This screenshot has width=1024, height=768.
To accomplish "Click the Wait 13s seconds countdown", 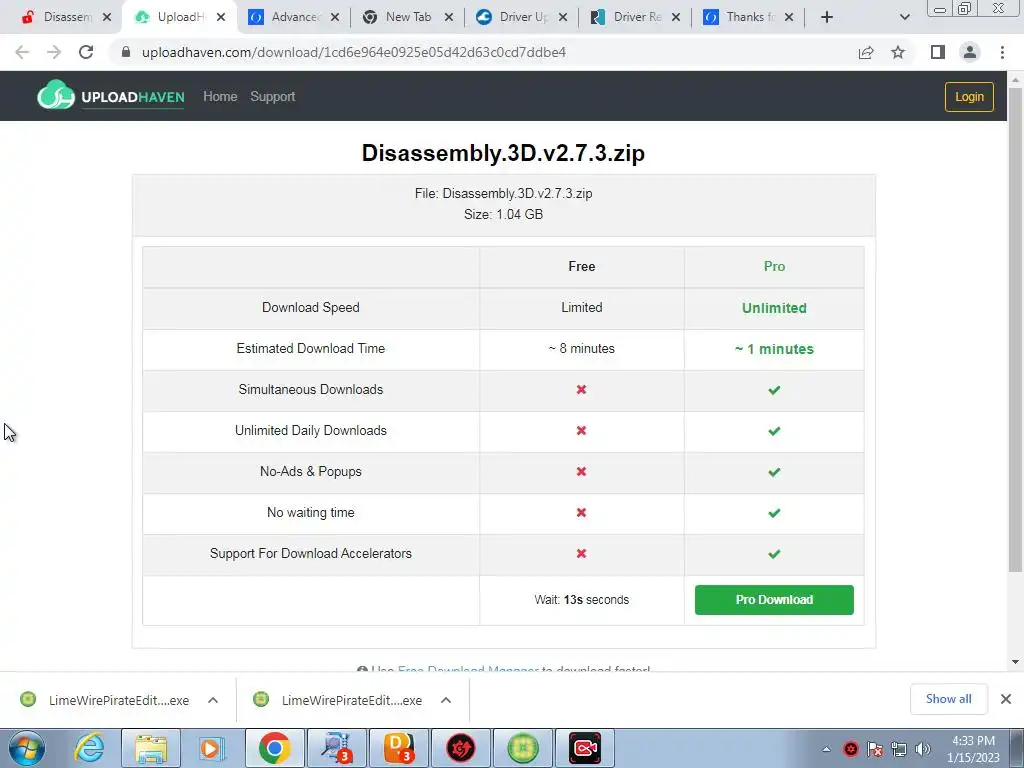I will (581, 600).
